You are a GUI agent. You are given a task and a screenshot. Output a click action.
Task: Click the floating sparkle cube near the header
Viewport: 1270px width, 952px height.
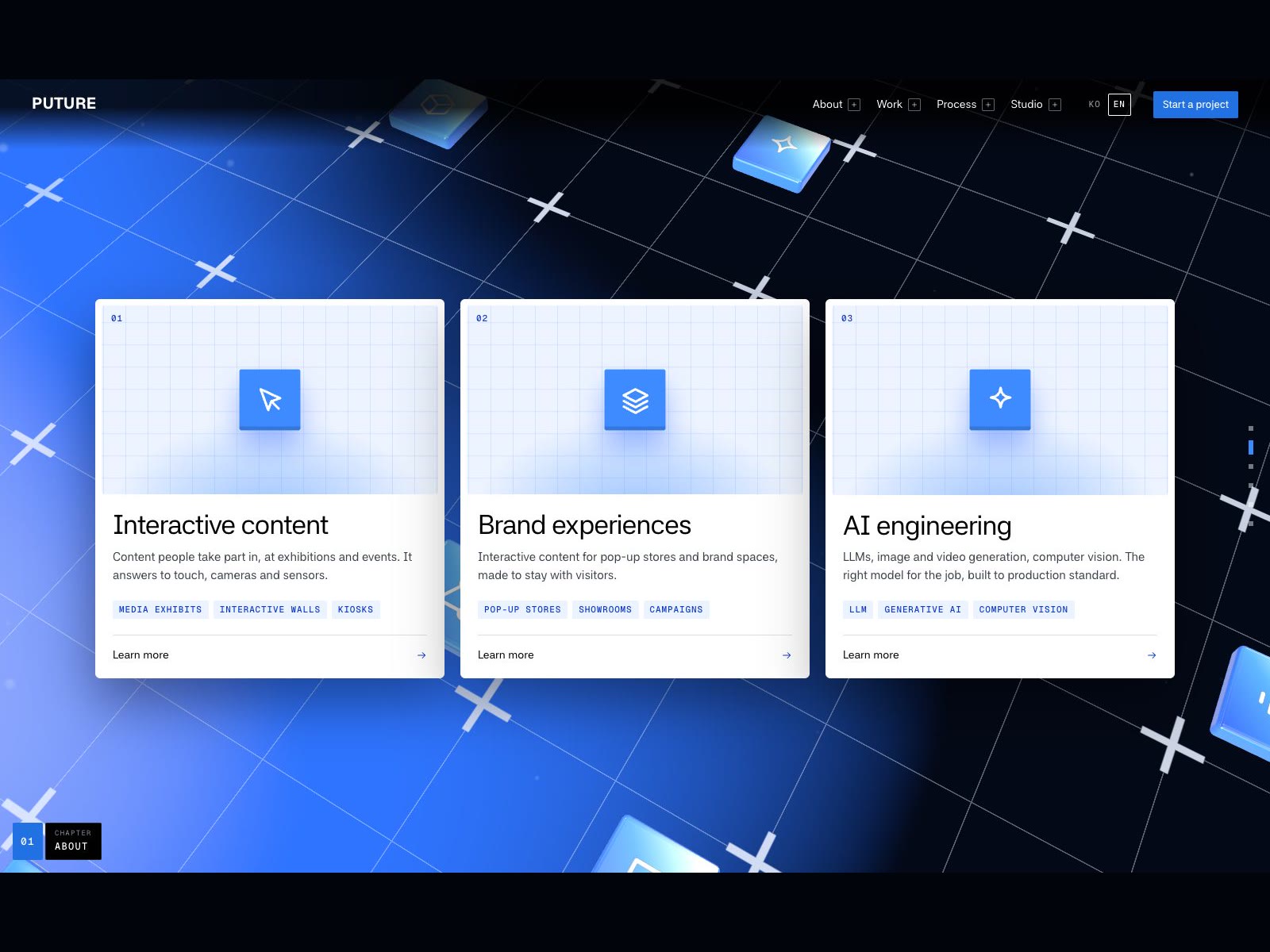click(x=782, y=153)
